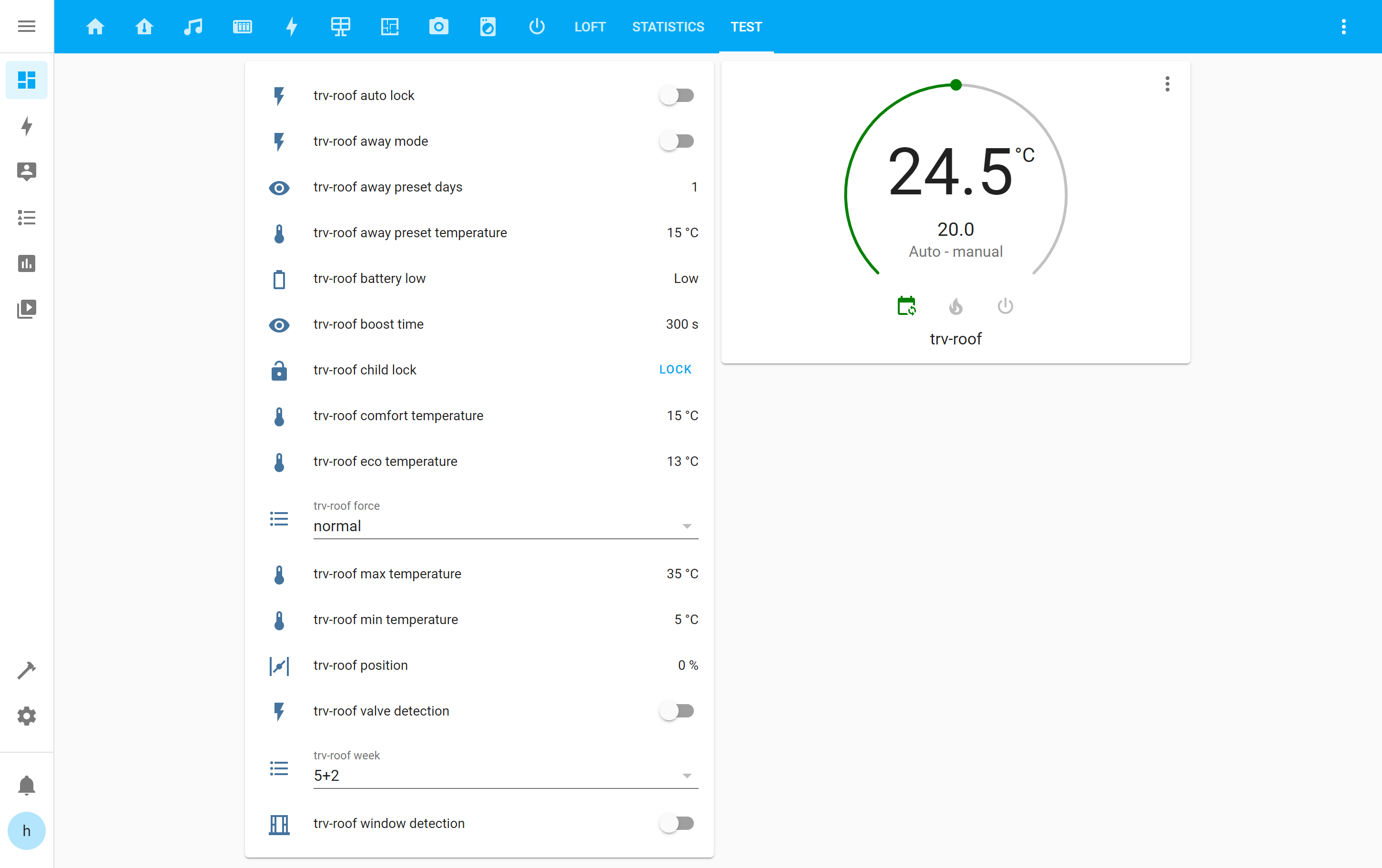
Task: Open the camera dashboard icon
Action: [x=438, y=26]
